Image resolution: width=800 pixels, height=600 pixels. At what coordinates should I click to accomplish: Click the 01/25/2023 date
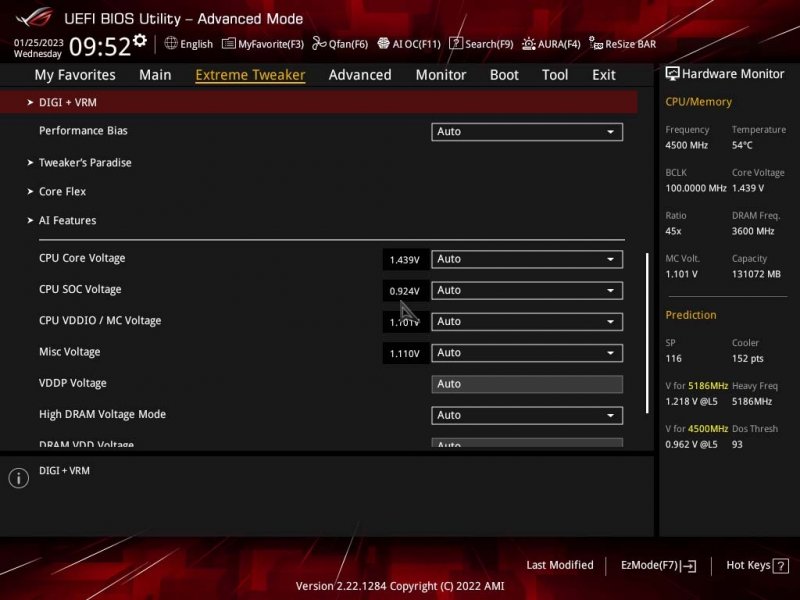tap(38, 42)
